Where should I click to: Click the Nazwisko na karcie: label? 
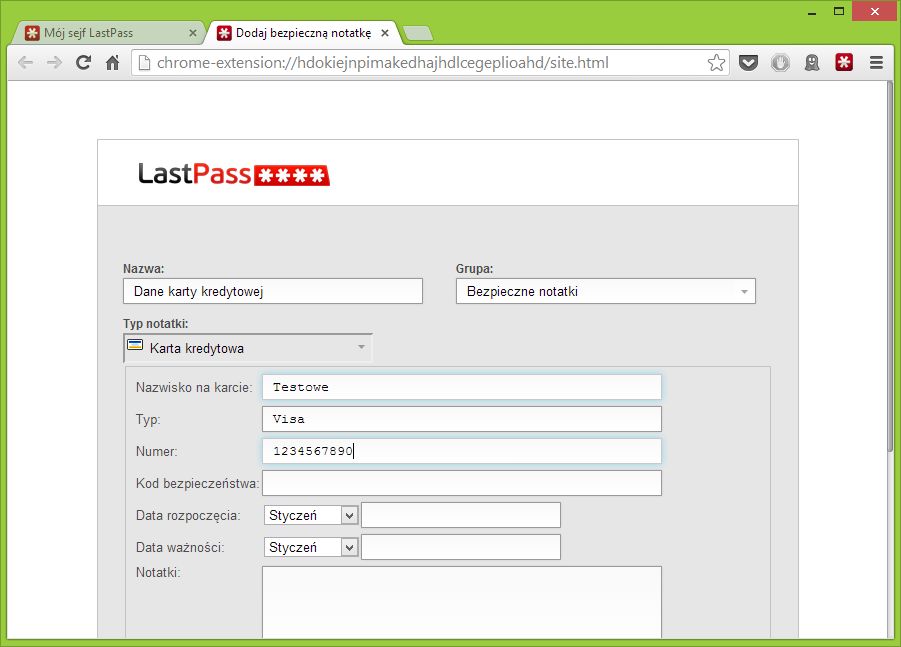point(194,387)
